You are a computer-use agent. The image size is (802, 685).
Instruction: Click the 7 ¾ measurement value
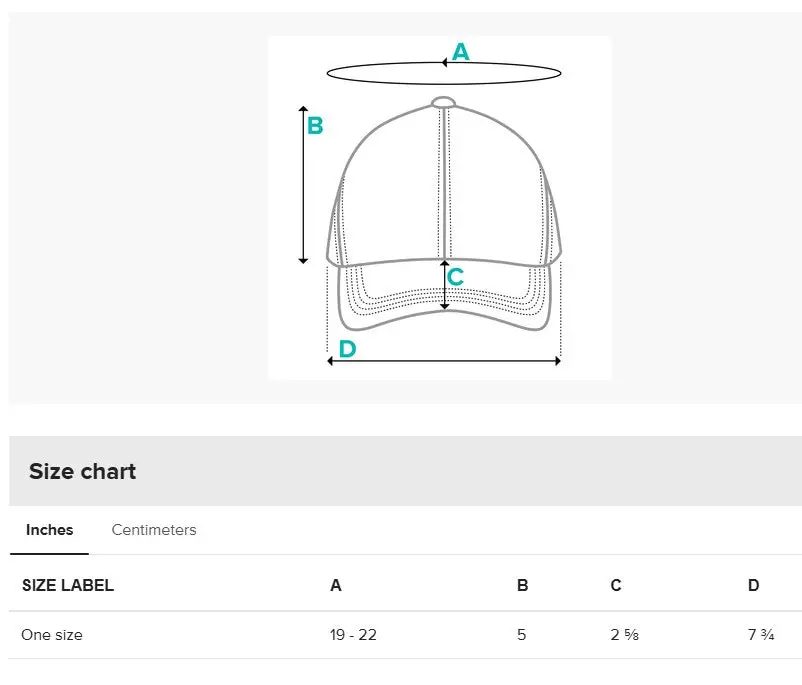coord(760,635)
